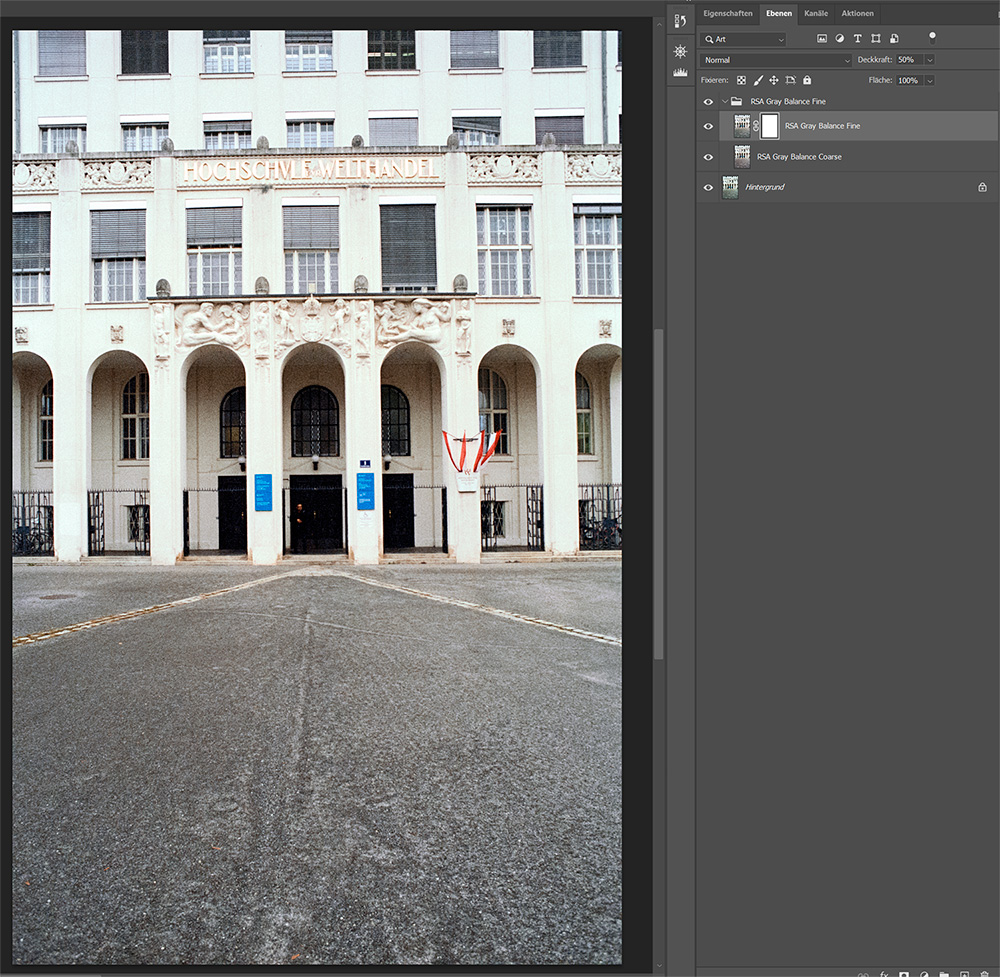The height and width of the screenshot is (977, 1000).
Task: Lock all layer attributes
Action: click(807, 80)
